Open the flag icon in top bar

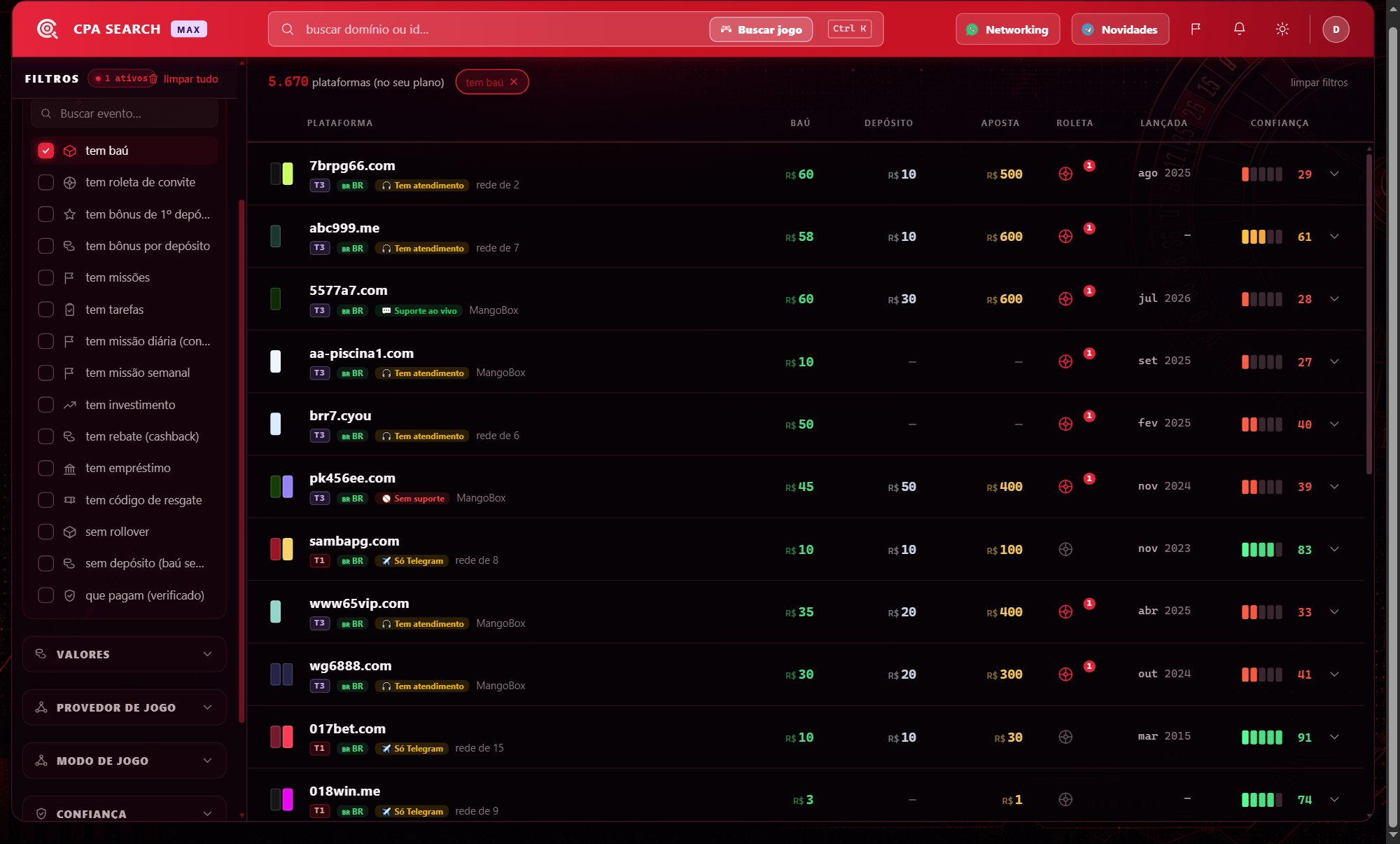click(1196, 29)
